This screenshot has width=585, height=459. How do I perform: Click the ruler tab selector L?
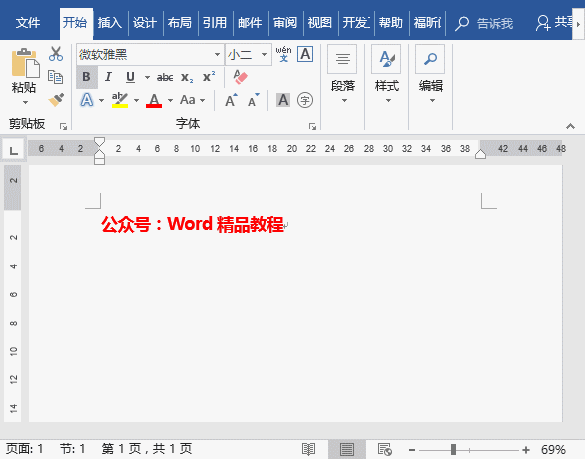point(14,150)
